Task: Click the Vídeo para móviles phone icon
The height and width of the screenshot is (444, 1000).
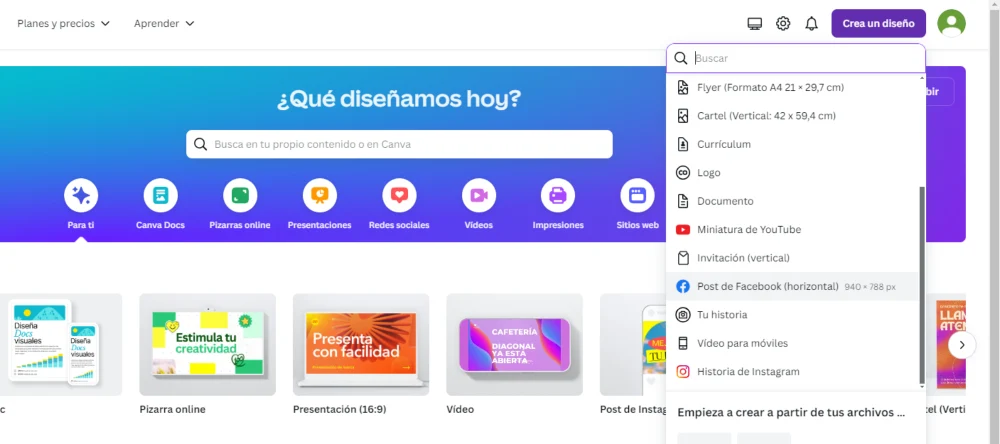Action: (x=683, y=343)
